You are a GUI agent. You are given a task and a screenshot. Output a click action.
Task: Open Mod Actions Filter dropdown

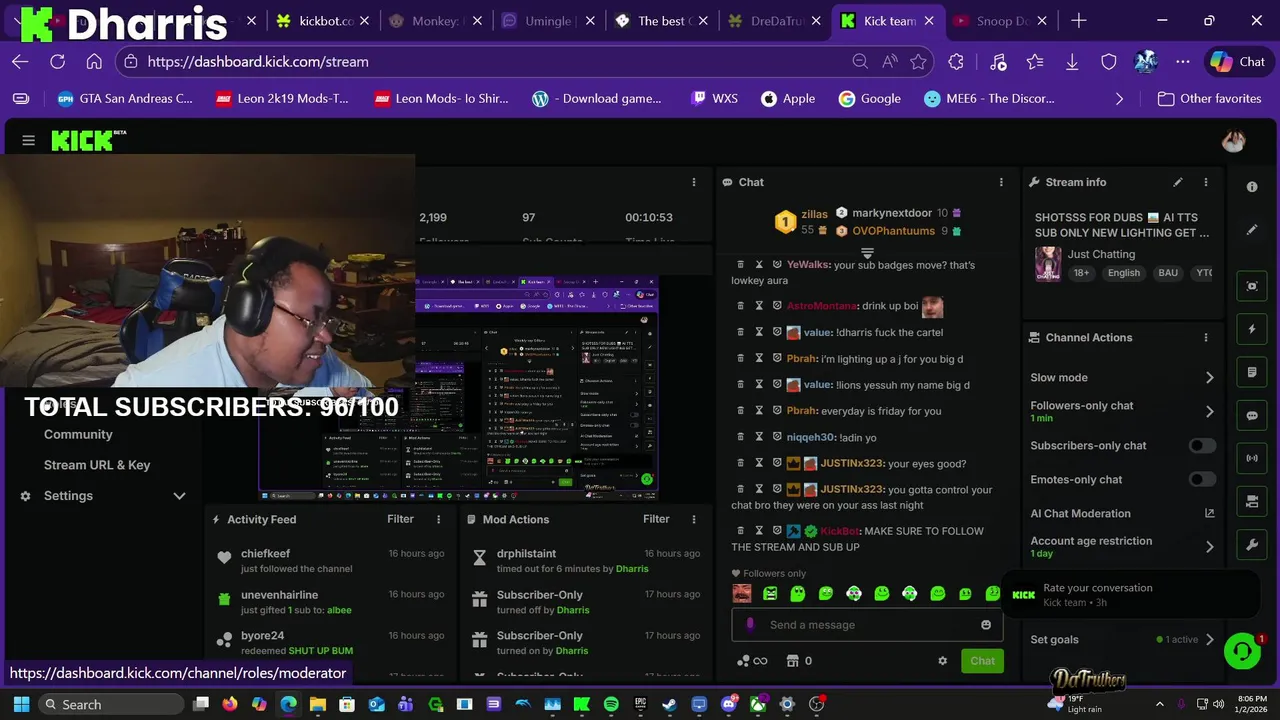[656, 519]
